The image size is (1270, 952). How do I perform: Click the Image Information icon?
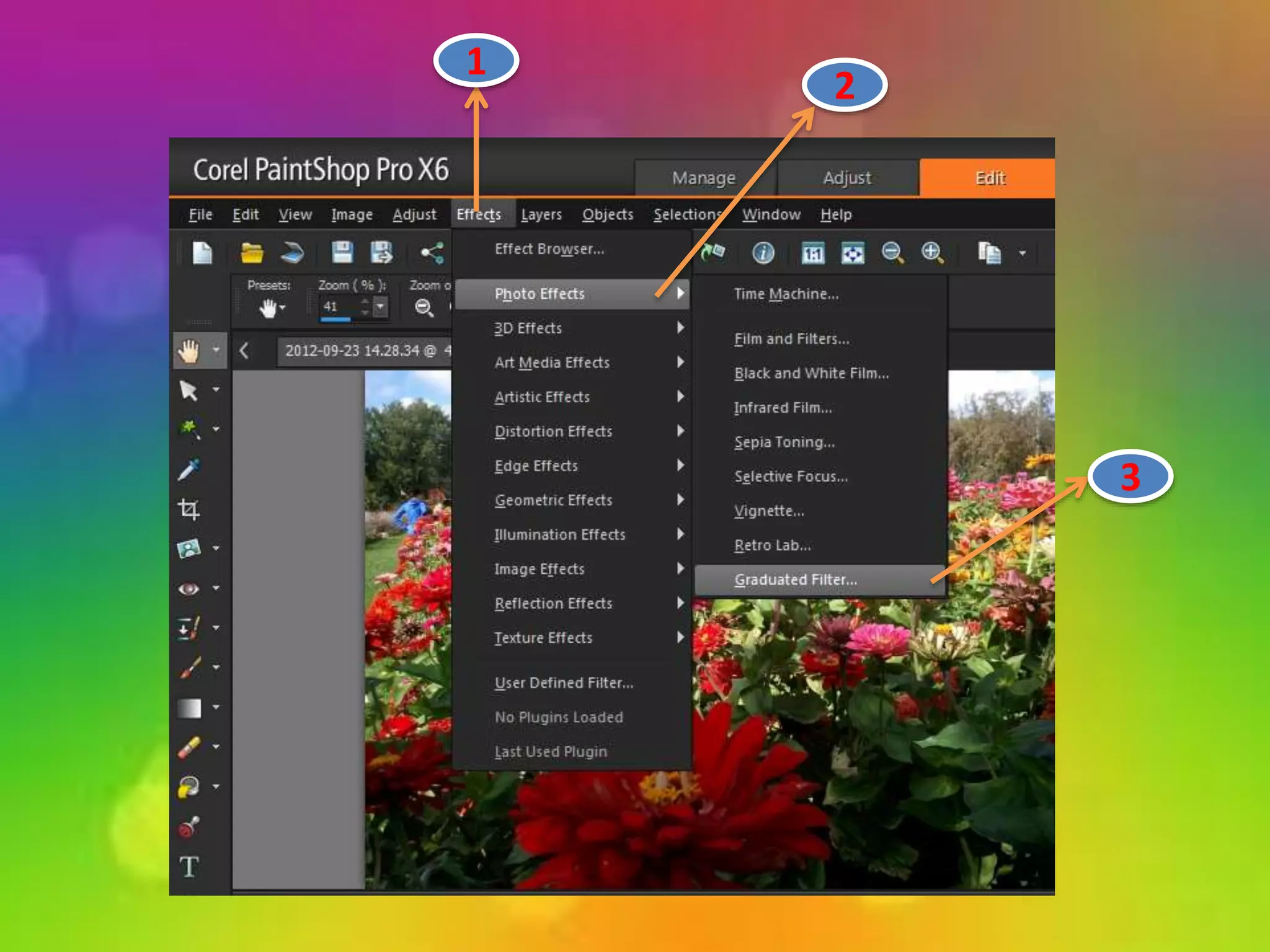[763, 253]
